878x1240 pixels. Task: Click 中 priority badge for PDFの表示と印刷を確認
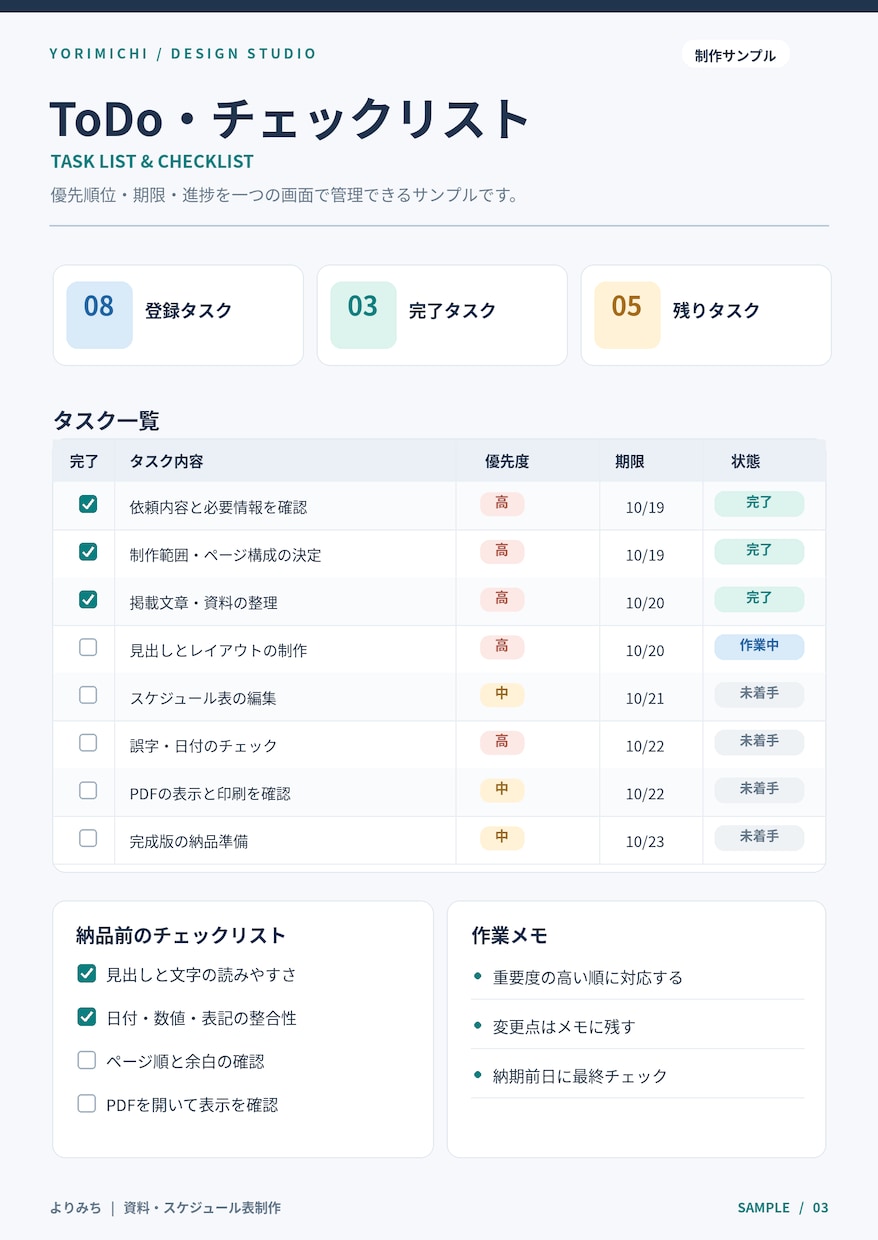[x=502, y=789]
